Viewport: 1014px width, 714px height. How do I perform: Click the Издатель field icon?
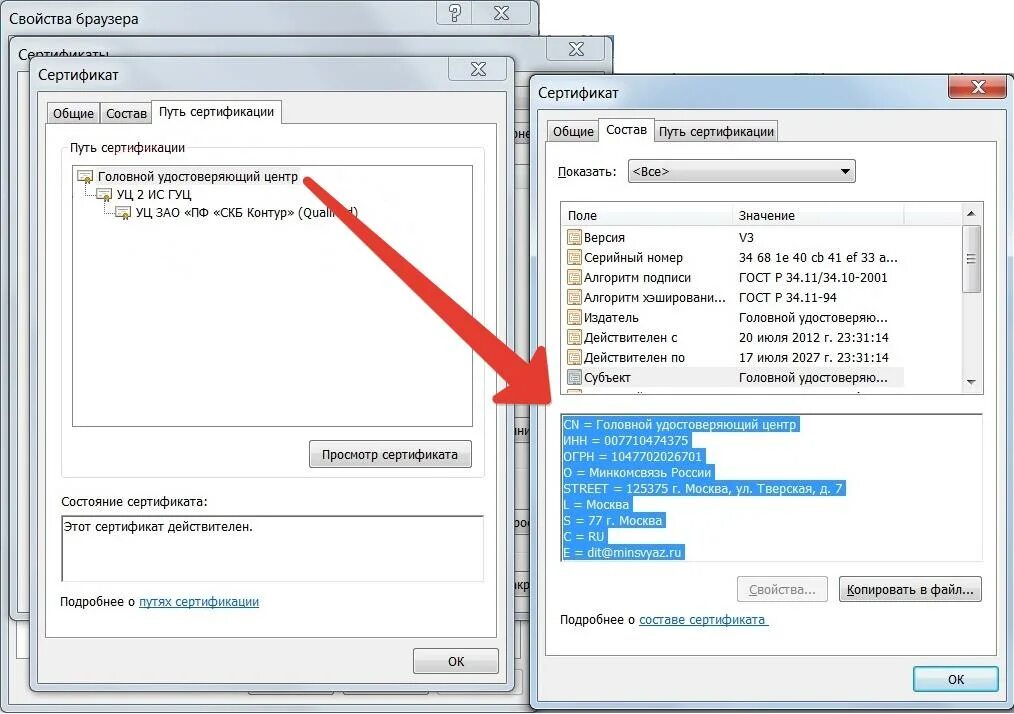tap(574, 318)
